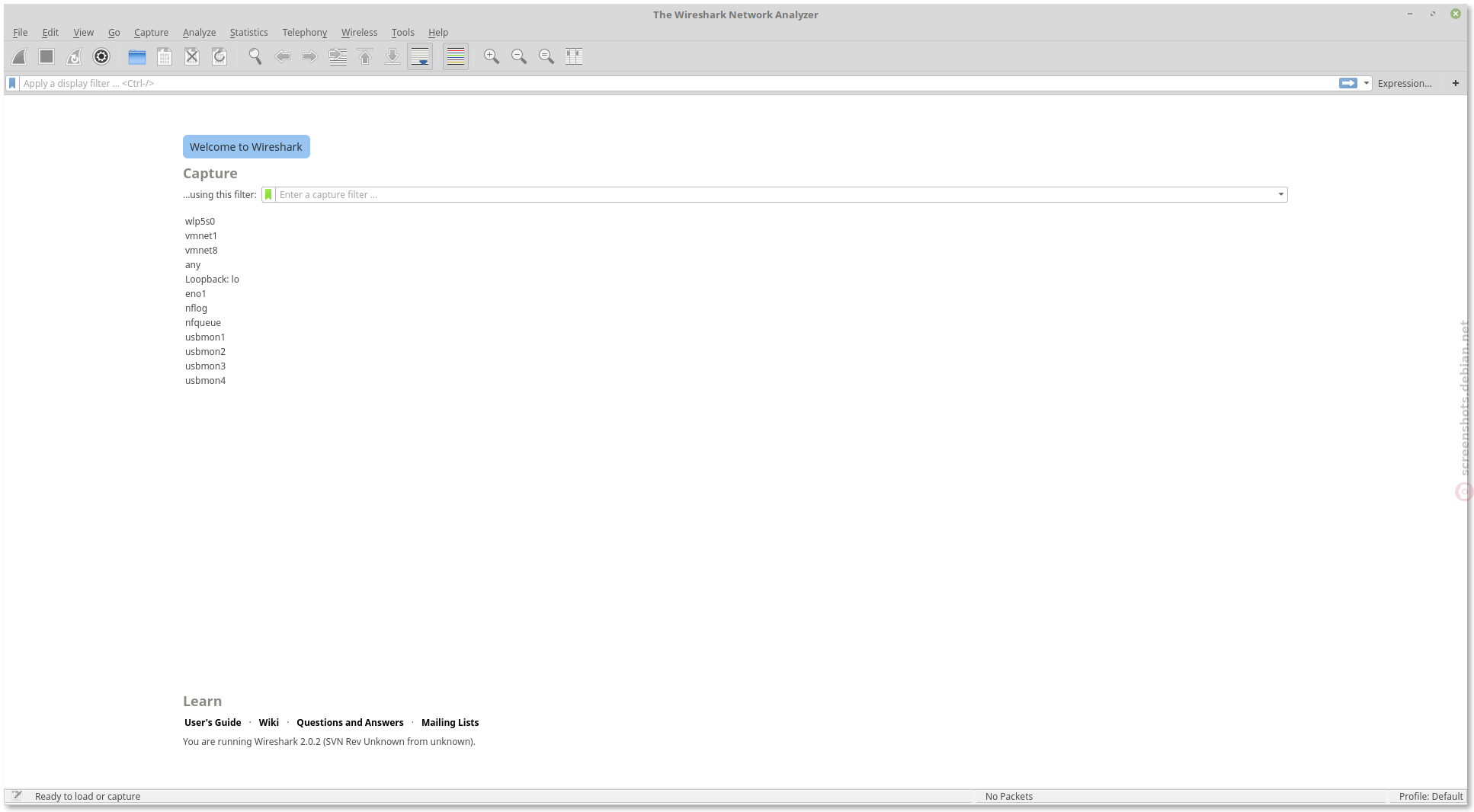The height and width of the screenshot is (812, 1474).
Task: Open the Help menu
Action: pyautogui.click(x=437, y=32)
